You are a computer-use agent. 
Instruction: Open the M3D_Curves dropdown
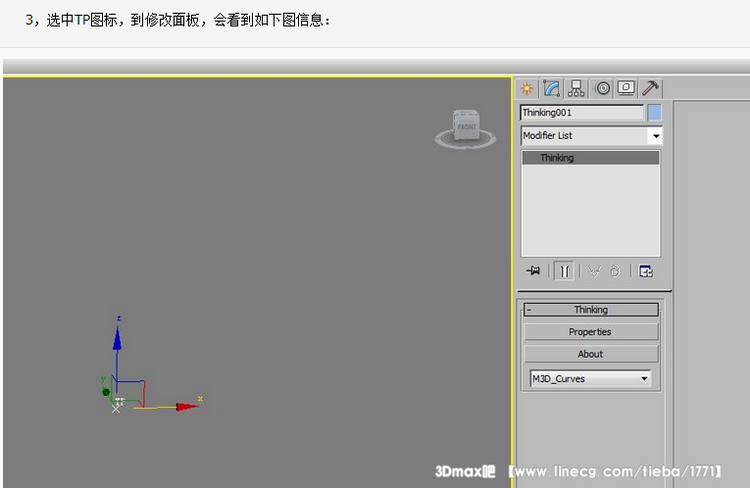coord(591,378)
